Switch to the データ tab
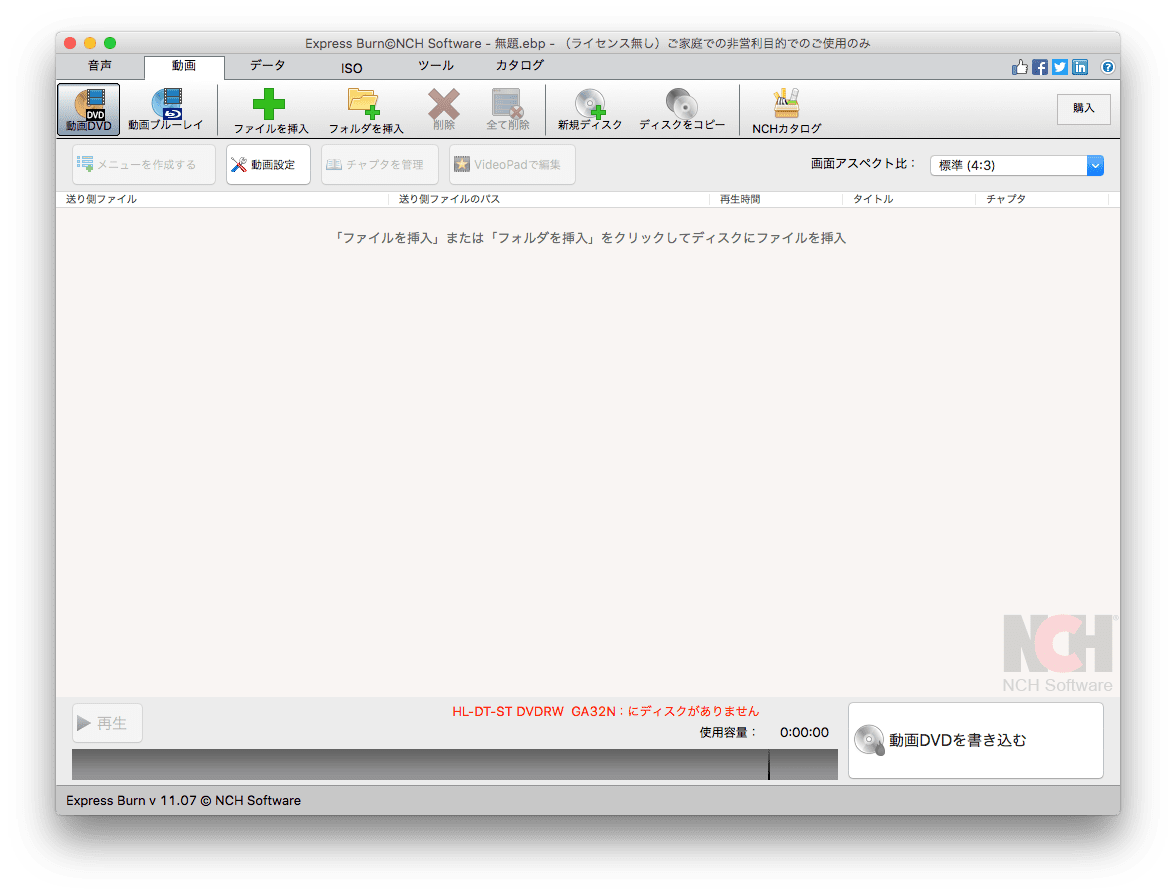This screenshot has height=895, width=1176. tap(268, 66)
